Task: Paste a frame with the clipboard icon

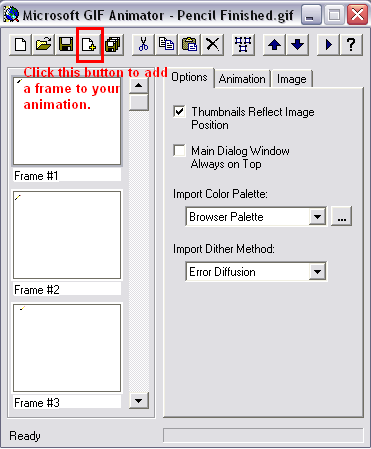Action: tap(189, 44)
